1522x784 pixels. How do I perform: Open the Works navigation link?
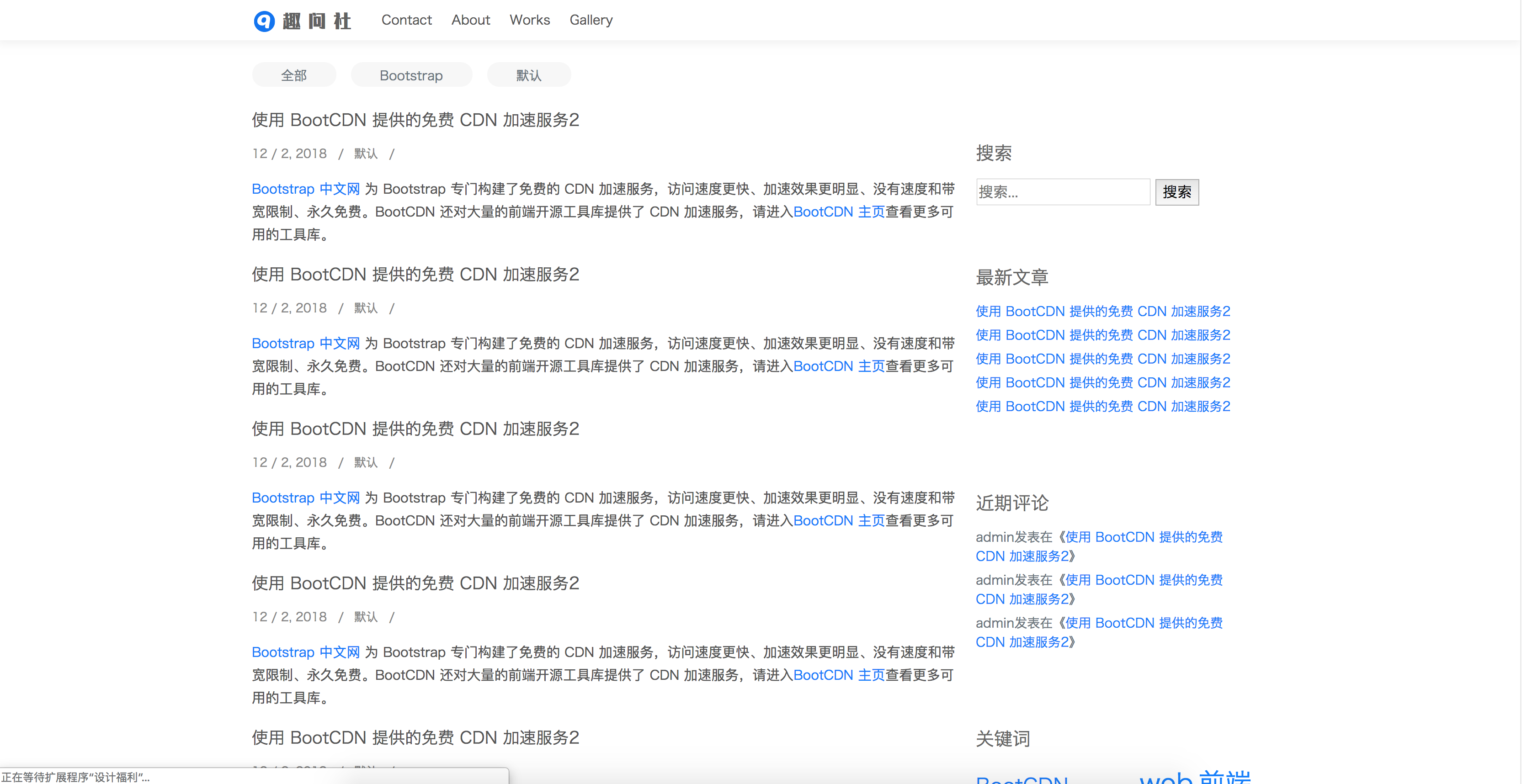pos(529,20)
